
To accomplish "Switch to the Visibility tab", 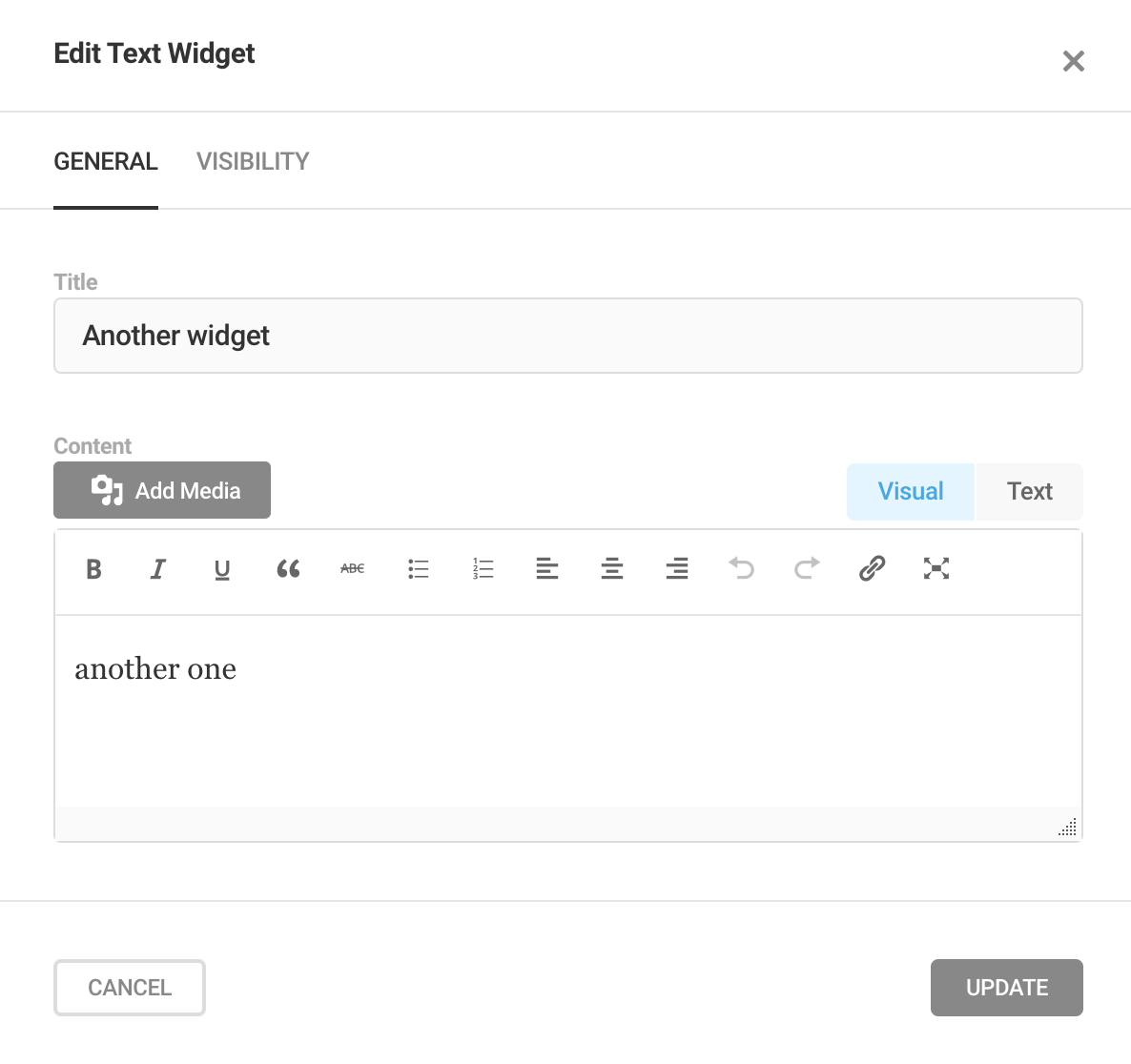I will coord(253,161).
